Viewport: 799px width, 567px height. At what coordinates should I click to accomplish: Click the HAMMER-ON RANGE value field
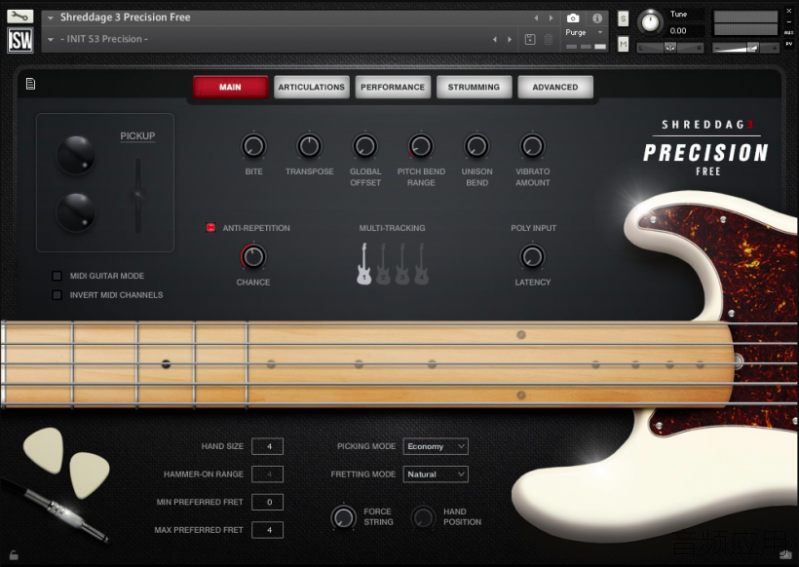coord(268,474)
